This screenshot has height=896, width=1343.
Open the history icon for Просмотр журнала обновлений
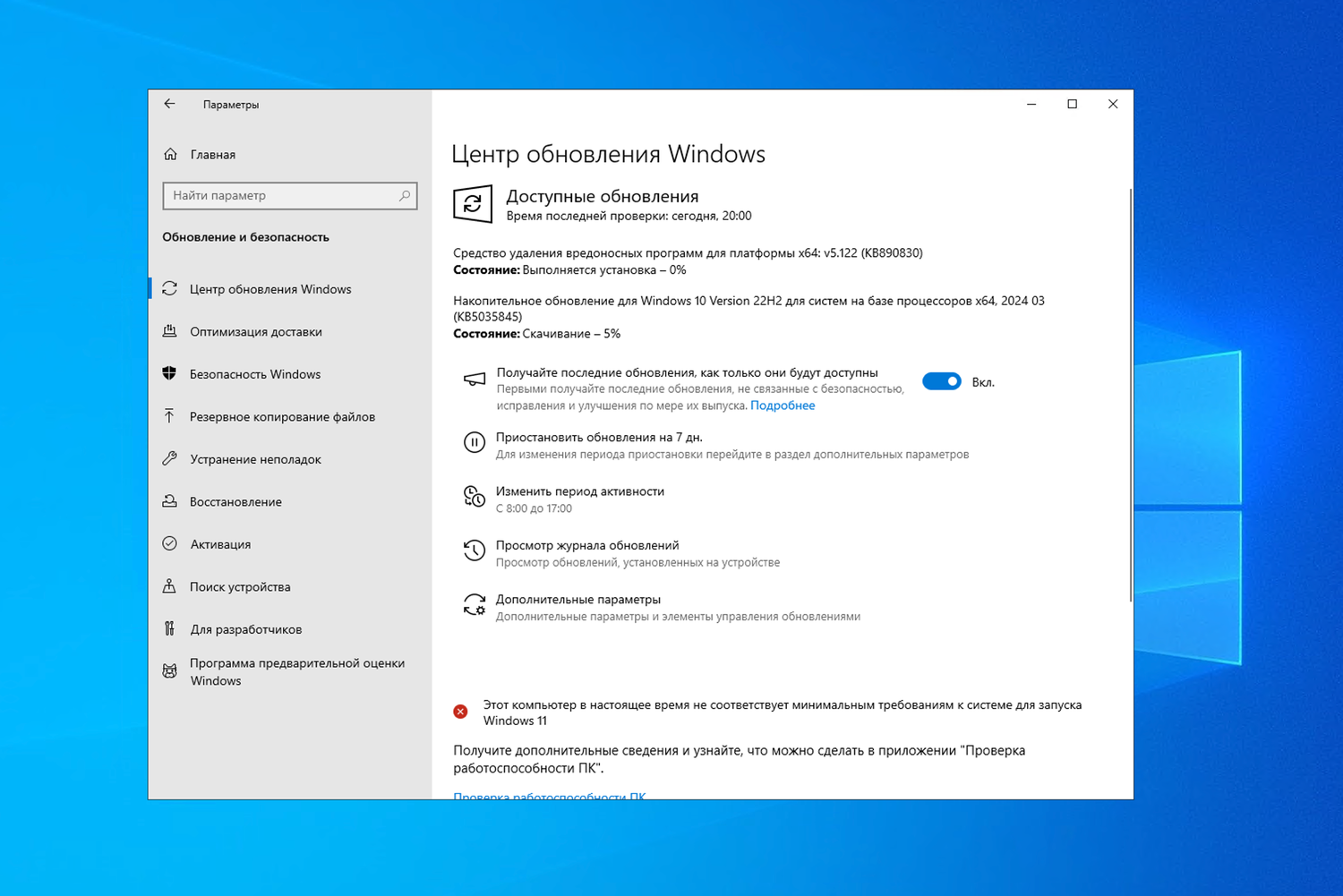click(x=475, y=550)
